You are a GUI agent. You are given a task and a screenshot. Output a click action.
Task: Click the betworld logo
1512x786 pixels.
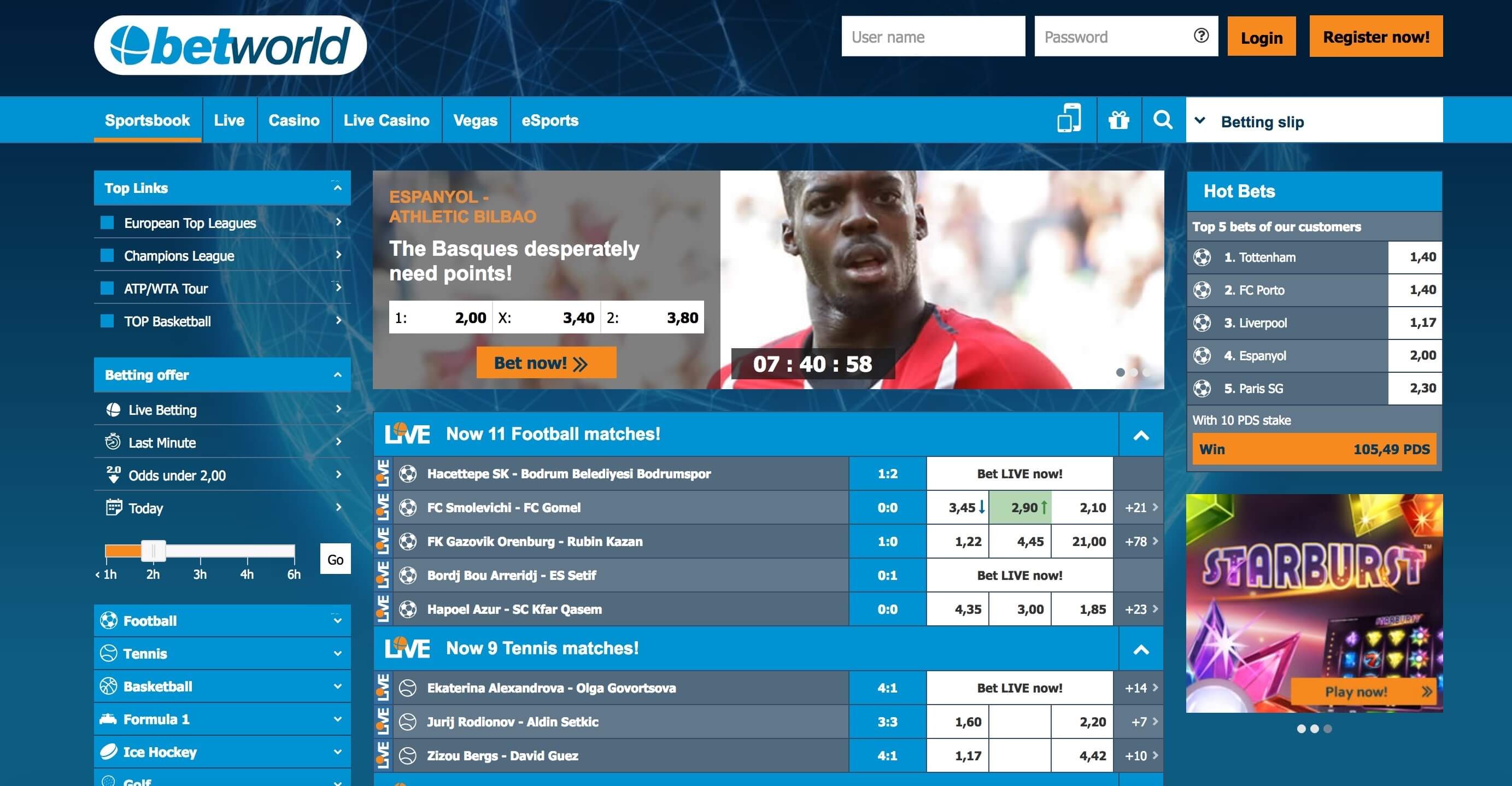click(230, 45)
